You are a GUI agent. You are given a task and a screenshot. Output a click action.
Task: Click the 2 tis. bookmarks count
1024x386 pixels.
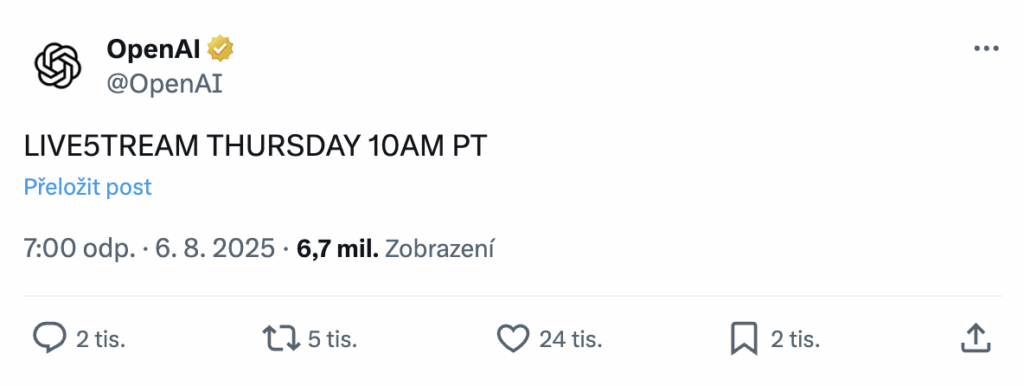tap(795, 339)
